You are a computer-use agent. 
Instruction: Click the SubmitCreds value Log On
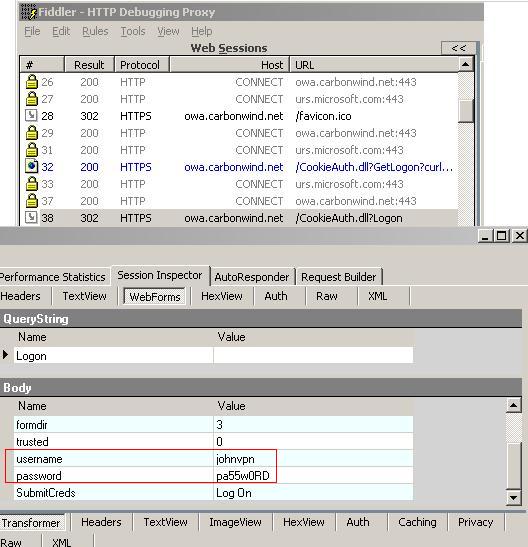234,493
